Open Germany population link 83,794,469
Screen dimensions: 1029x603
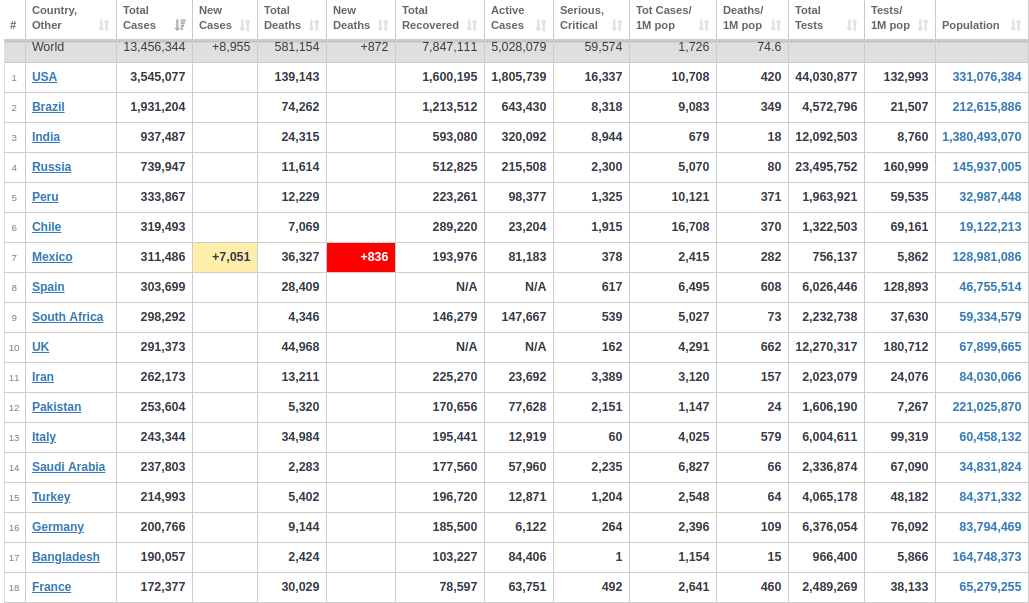click(x=990, y=527)
